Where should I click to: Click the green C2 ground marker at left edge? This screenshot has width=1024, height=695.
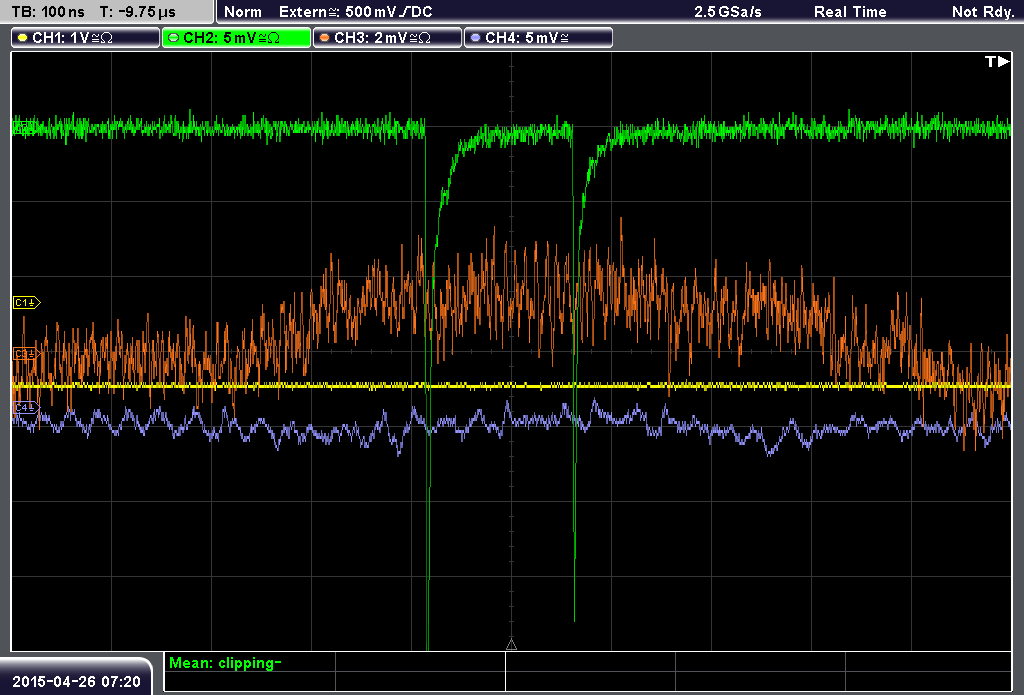point(24,128)
